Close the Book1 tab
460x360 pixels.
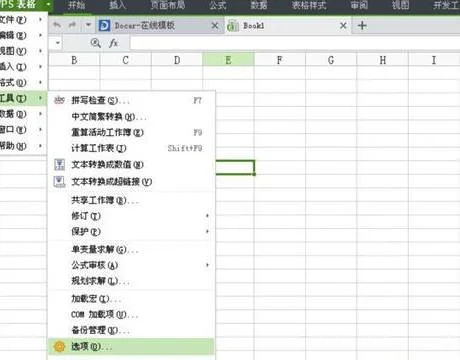tap(343, 26)
